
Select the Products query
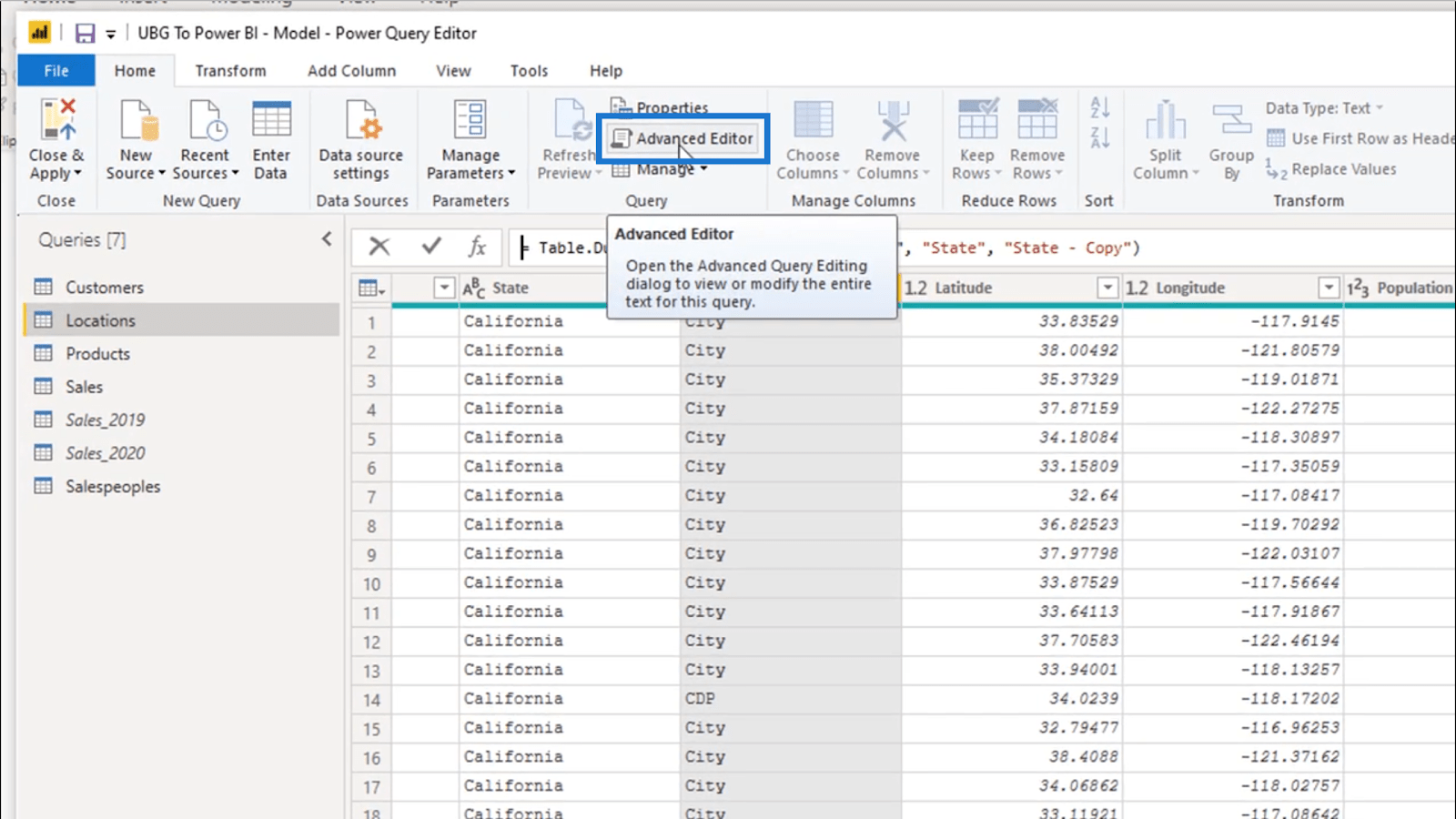181,354
